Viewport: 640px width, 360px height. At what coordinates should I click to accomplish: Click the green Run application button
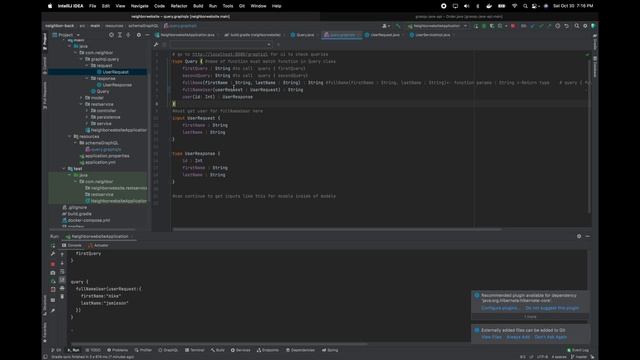coord(476,26)
